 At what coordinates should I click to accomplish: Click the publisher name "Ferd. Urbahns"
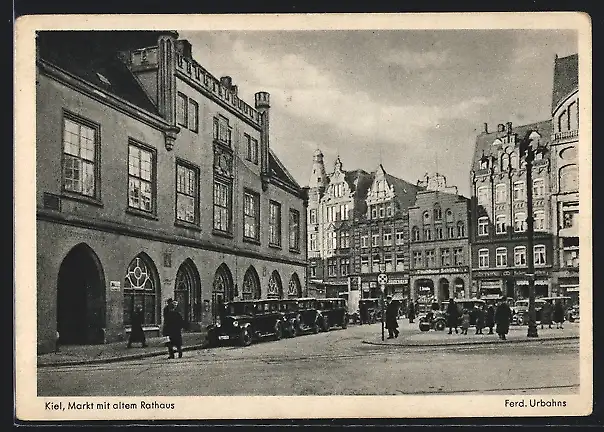535,403
